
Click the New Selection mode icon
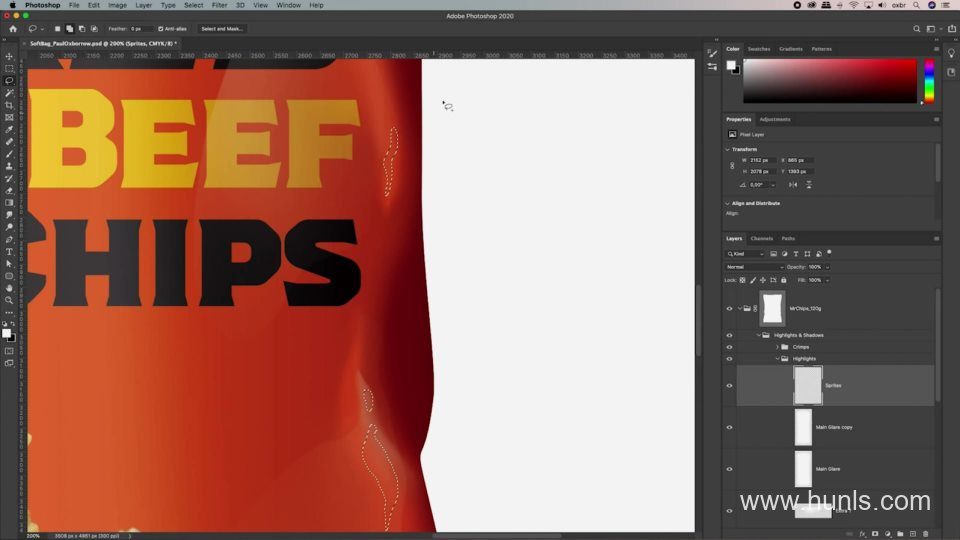(x=58, y=29)
